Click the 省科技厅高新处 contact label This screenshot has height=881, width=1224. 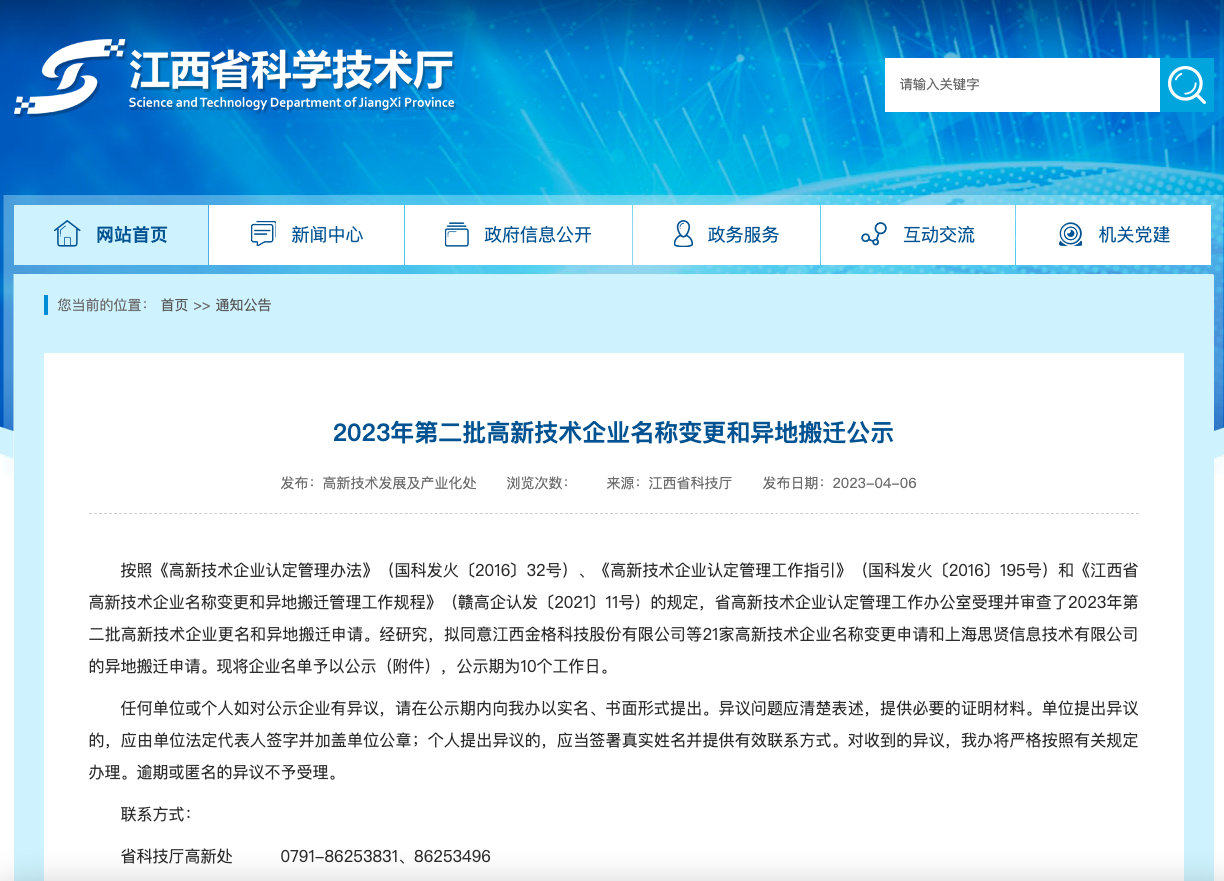(177, 857)
